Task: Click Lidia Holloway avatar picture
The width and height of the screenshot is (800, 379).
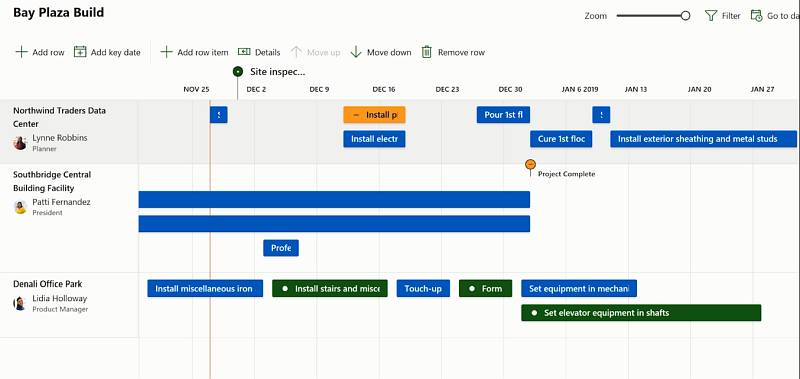Action: [20, 304]
